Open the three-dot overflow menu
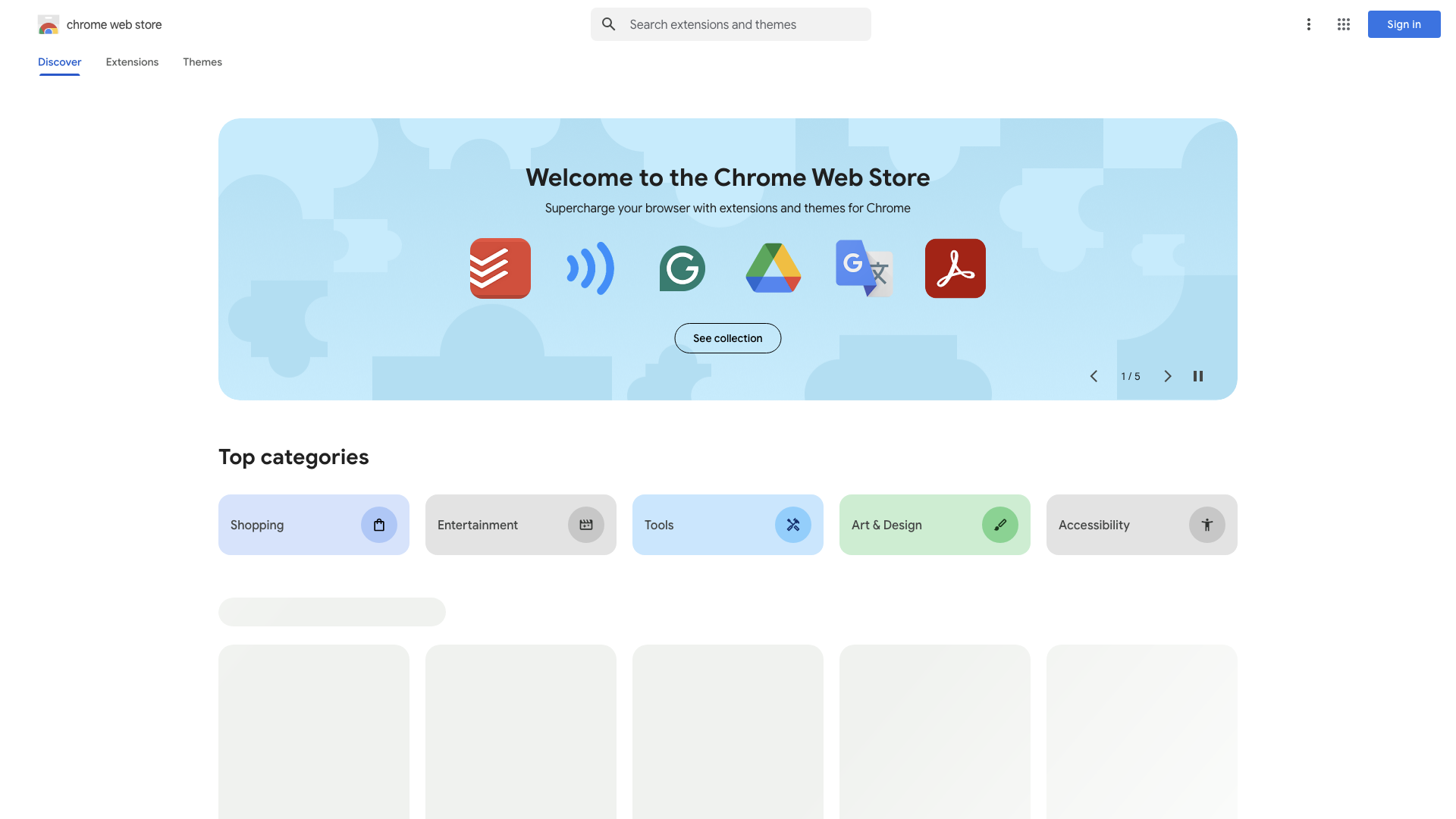 tap(1309, 24)
